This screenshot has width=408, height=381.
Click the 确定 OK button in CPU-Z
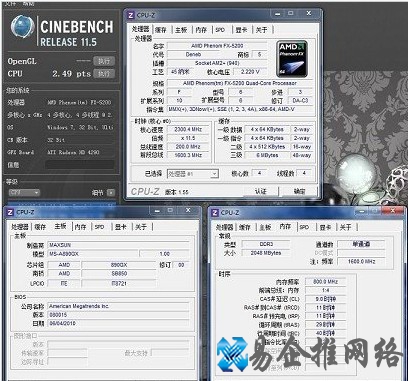299,191
